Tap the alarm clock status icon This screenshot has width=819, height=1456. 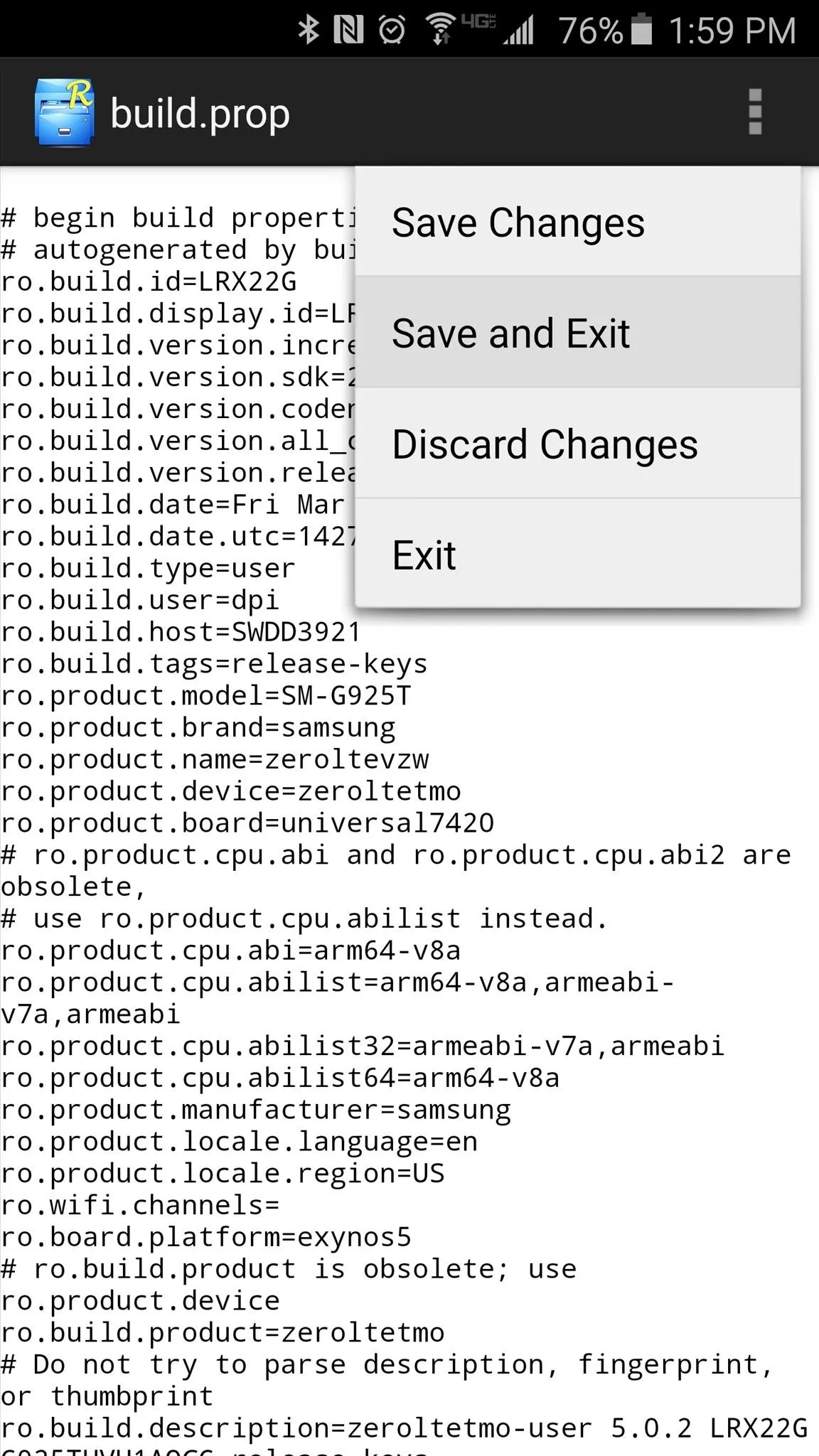392,30
